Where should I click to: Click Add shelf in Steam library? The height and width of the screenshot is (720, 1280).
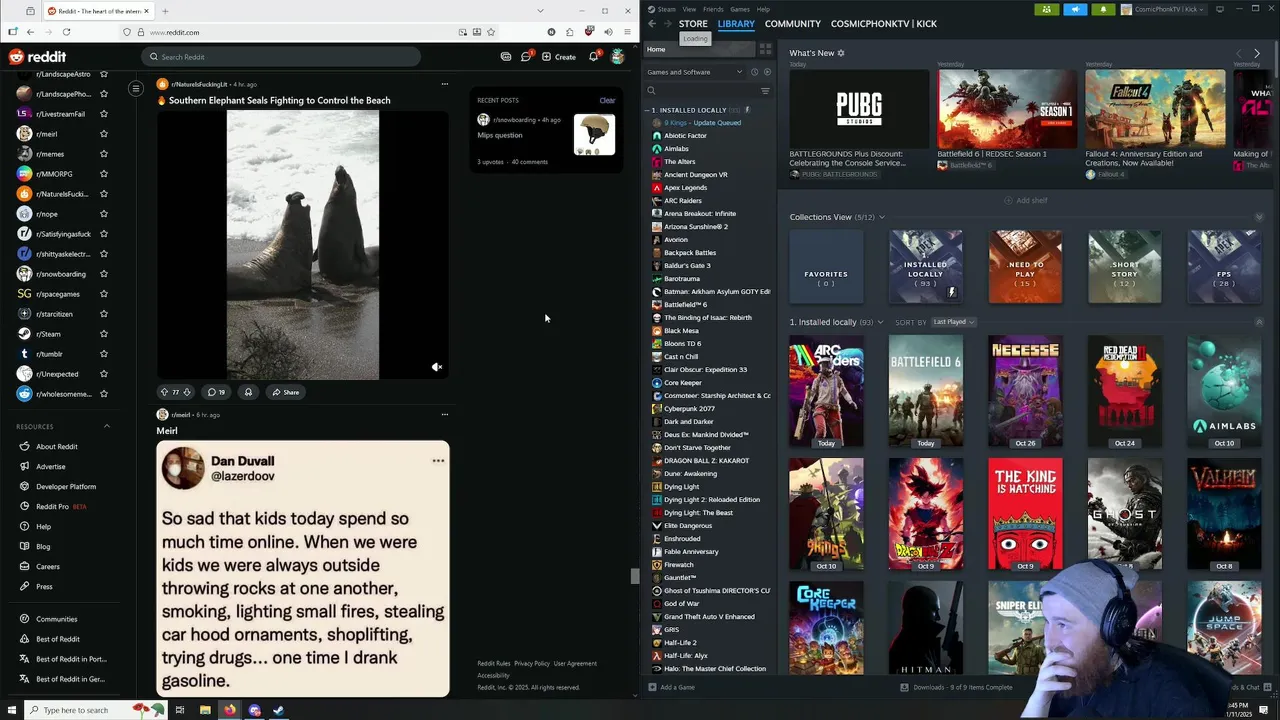[x=1026, y=200]
